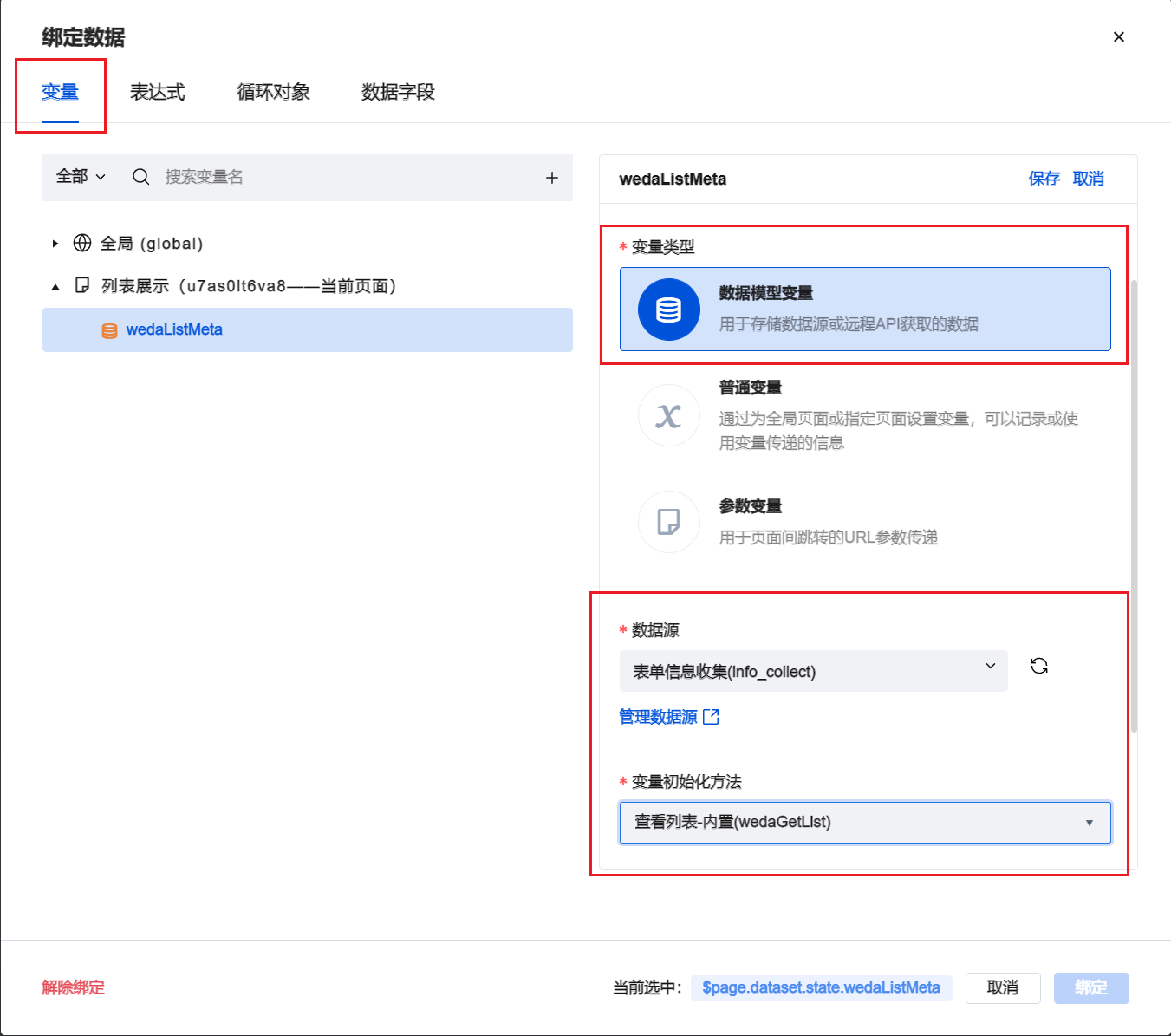Open the 变量初始化方法 dropdown
The height and width of the screenshot is (1036, 1171).
pyautogui.click(x=865, y=822)
